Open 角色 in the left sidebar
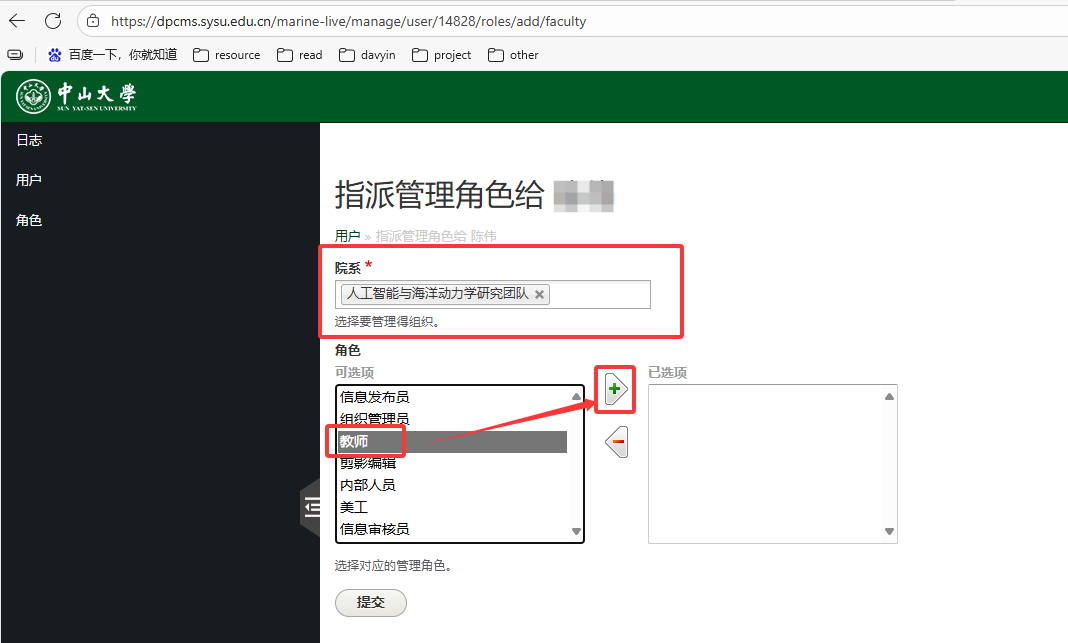The width and height of the screenshot is (1068, 643). point(29,220)
